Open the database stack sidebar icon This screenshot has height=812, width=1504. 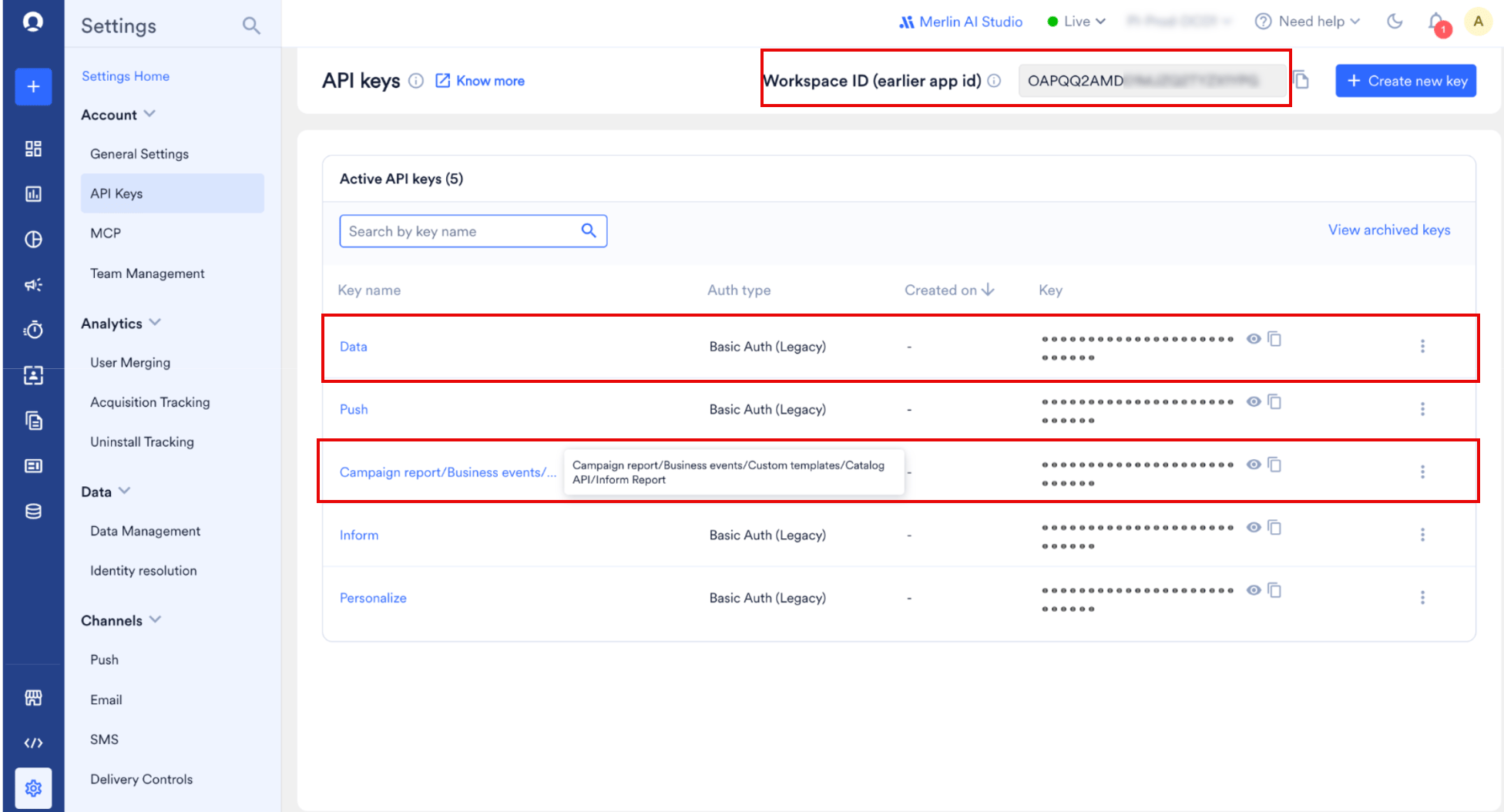(33, 512)
